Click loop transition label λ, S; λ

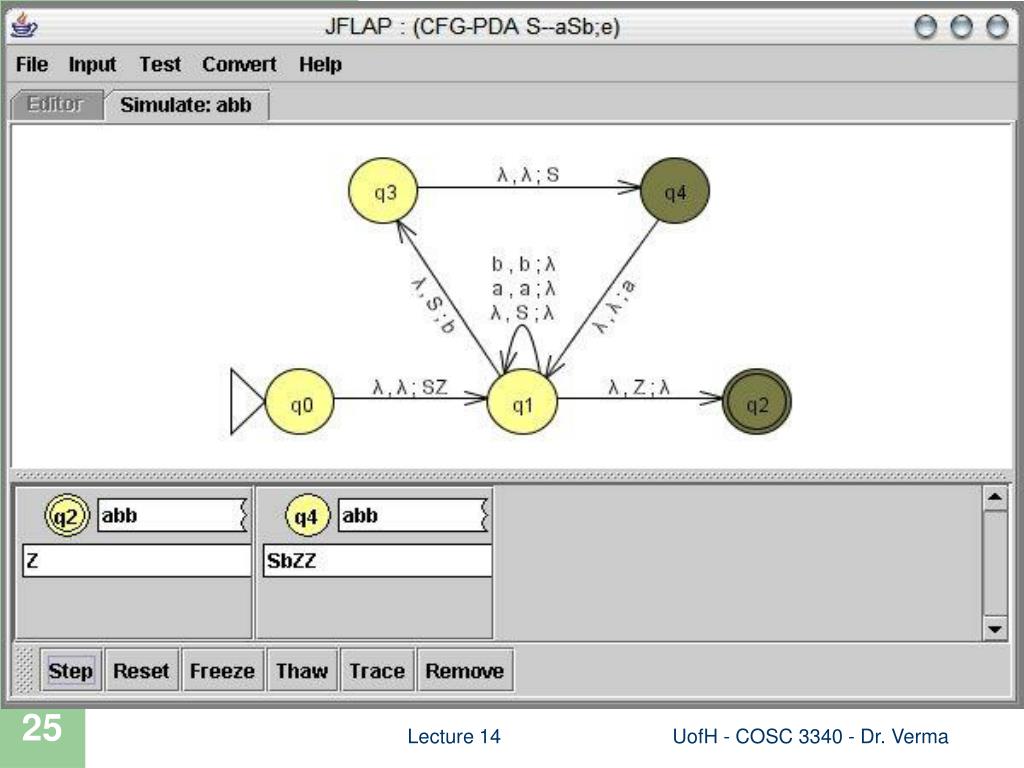pos(523,313)
